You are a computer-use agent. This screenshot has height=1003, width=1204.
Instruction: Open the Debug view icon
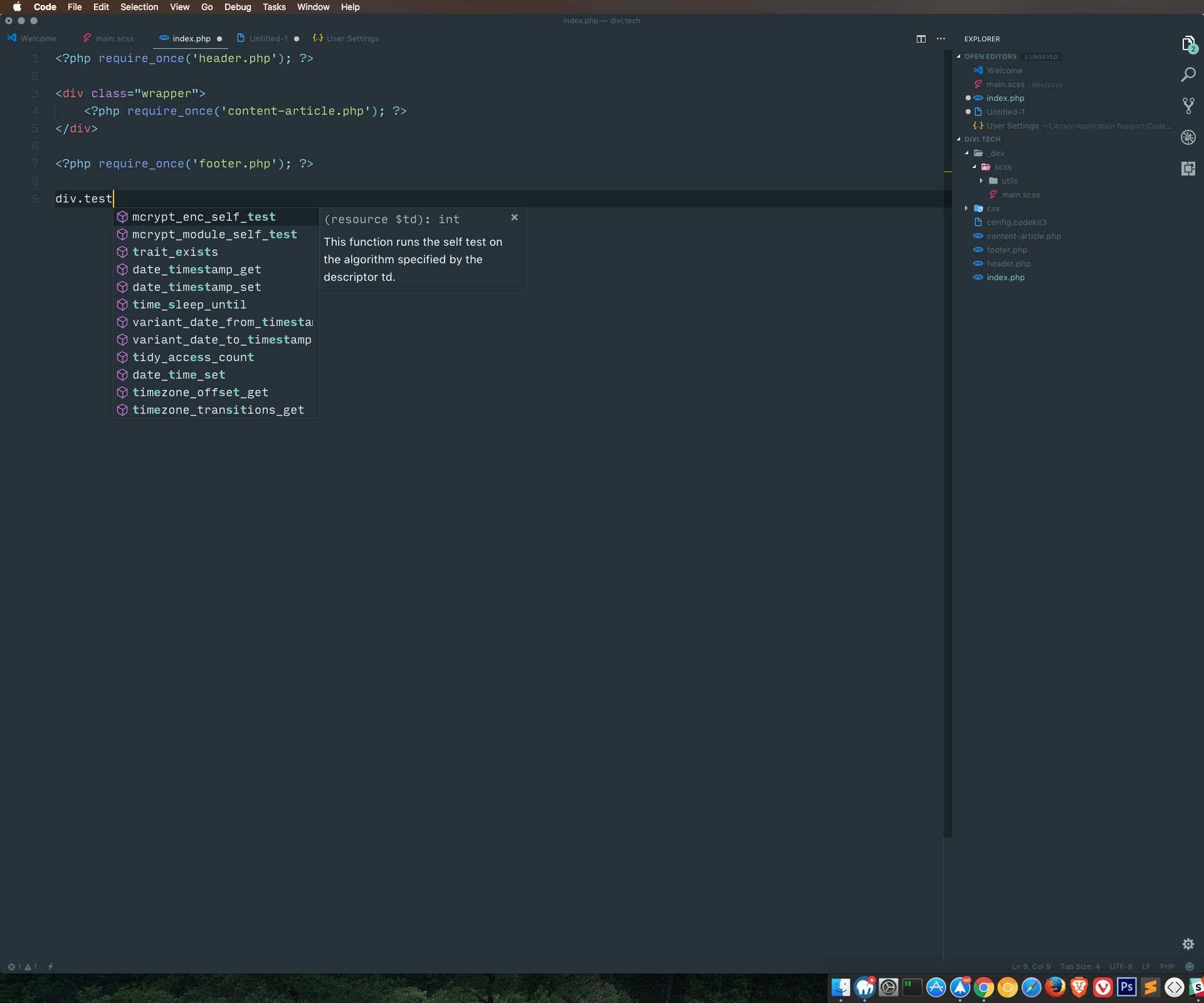coord(1188,137)
